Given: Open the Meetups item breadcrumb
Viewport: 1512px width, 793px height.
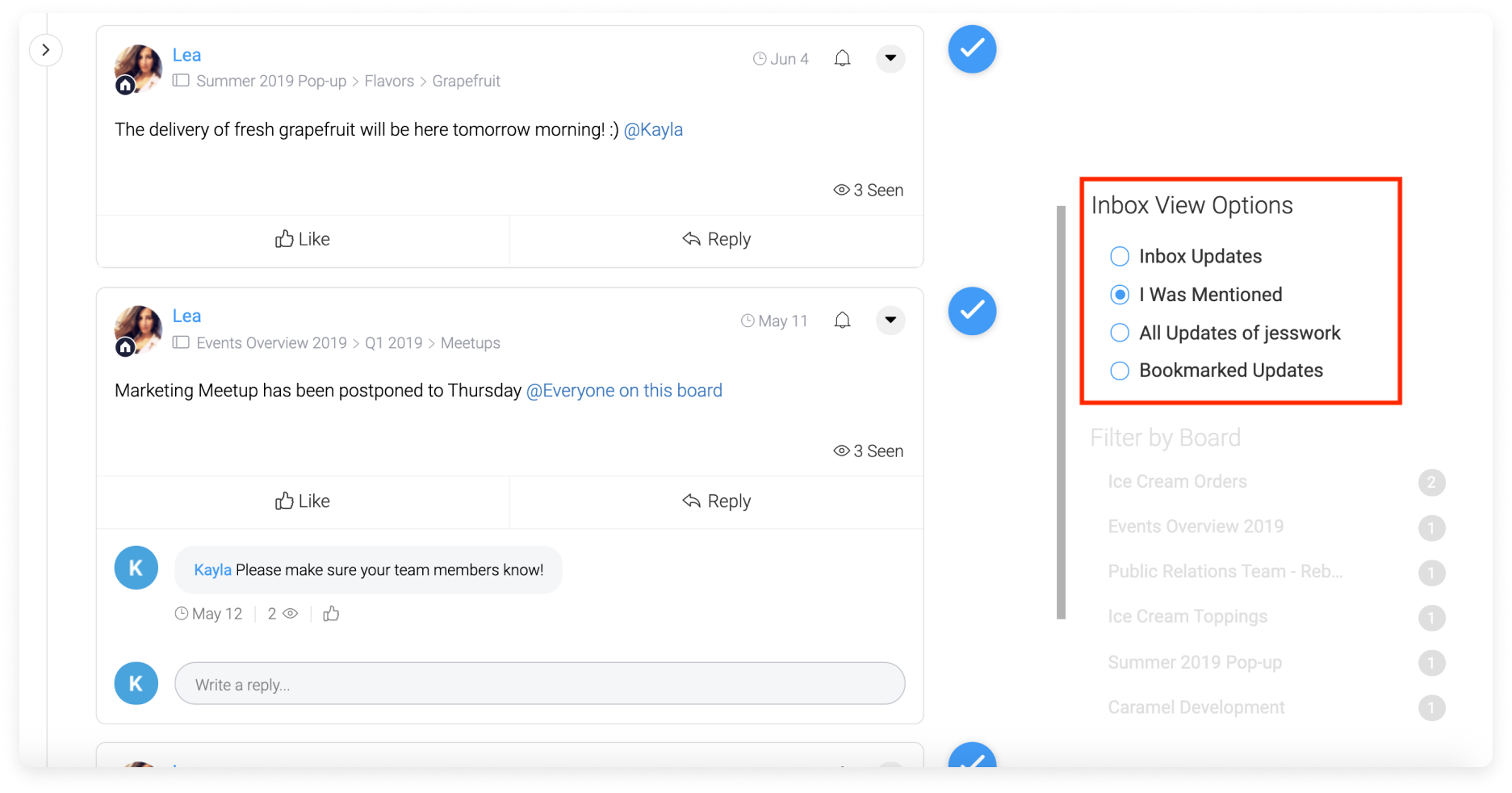Looking at the screenshot, I should [x=470, y=343].
